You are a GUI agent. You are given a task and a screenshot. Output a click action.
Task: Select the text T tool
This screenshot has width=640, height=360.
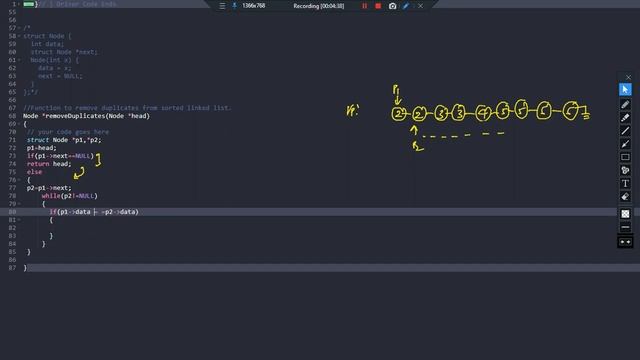[625, 184]
